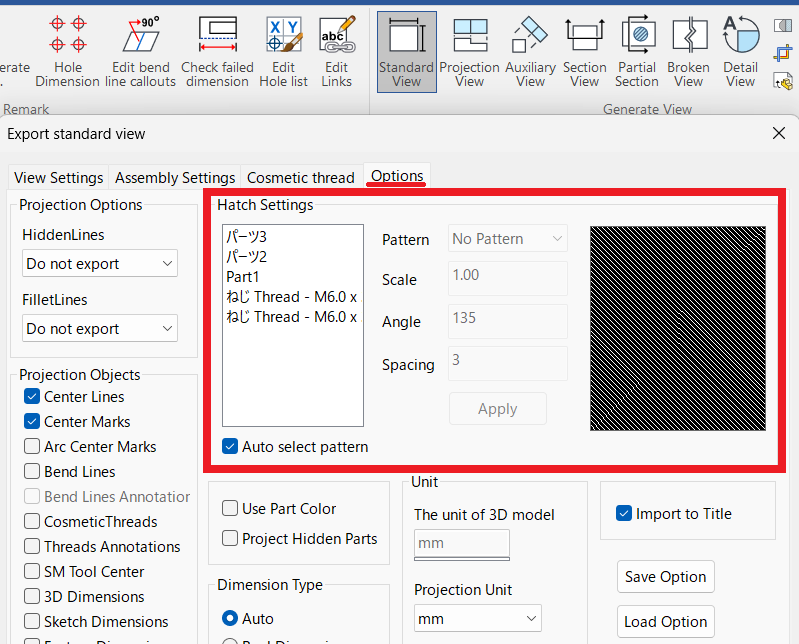This screenshot has height=644, width=799.
Task: Click the 3D model unit field
Action: pyautogui.click(x=462, y=543)
